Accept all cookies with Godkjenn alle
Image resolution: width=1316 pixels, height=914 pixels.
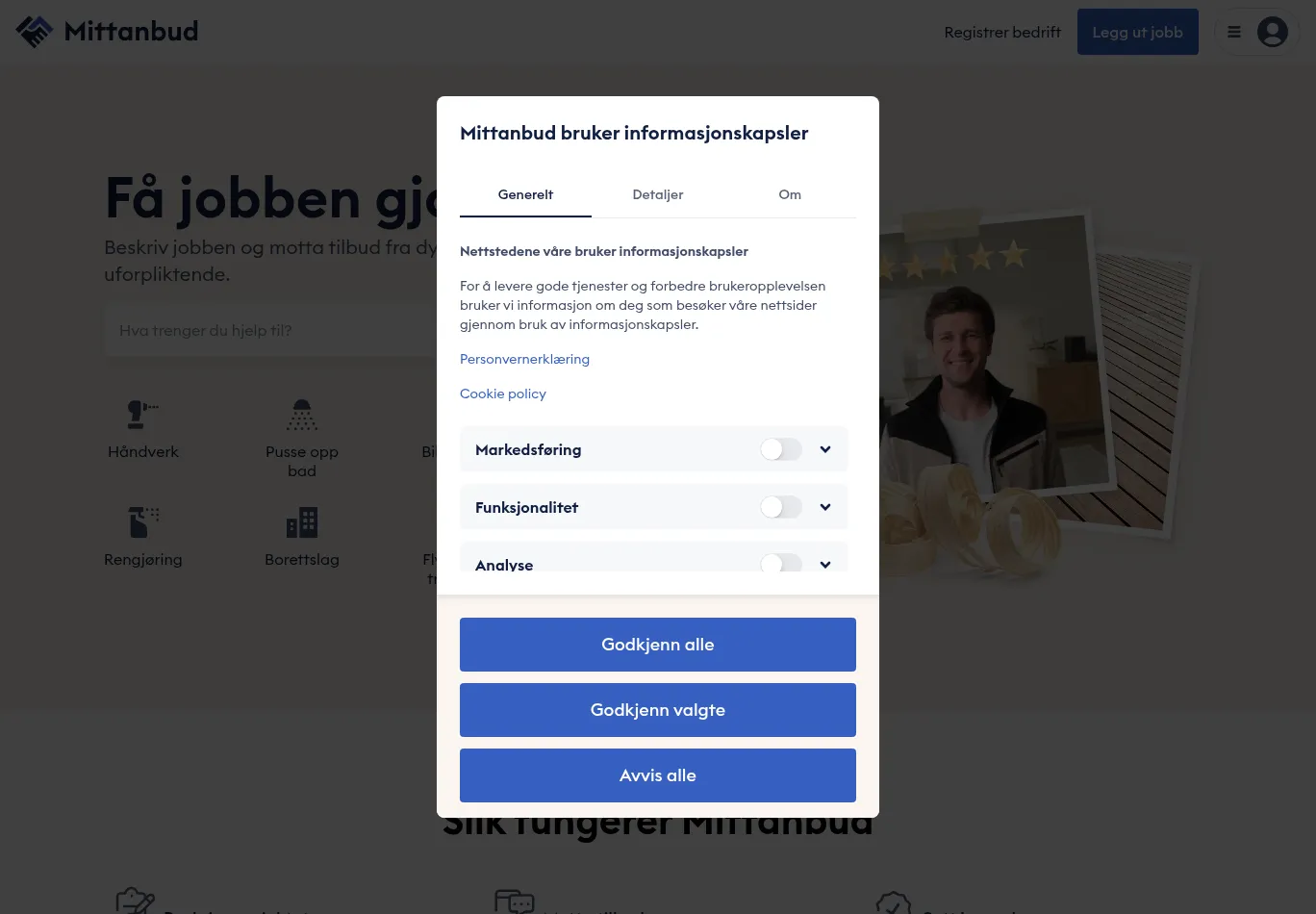coord(658,645)
